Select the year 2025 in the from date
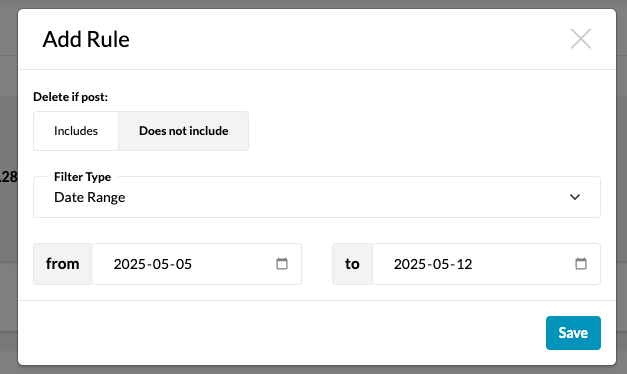The height and width of the screenshot is (374, 627). (129, 264)
